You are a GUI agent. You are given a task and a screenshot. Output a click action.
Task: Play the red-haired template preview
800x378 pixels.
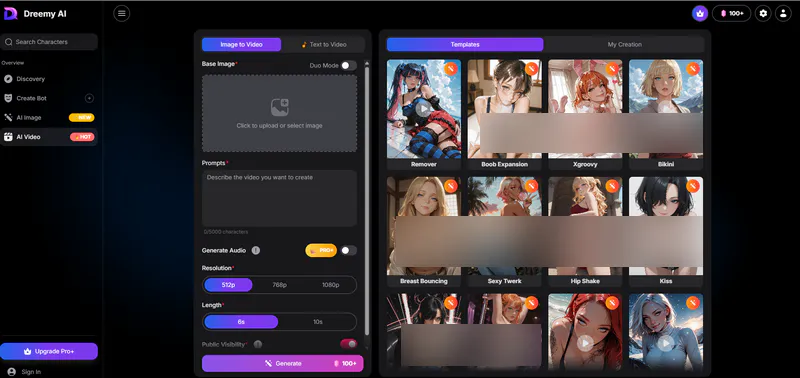click(585, 343)
